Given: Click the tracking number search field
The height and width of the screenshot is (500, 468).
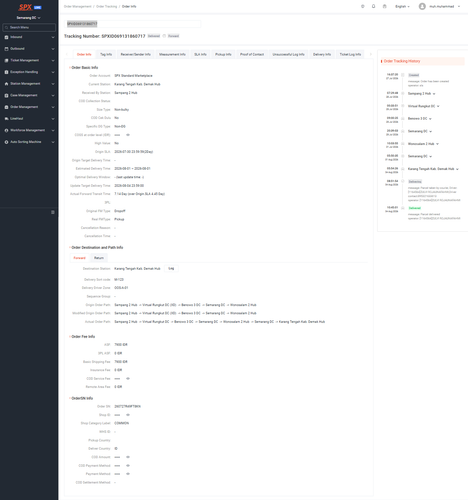Looking at the screenshot, I should pos(133,24).
